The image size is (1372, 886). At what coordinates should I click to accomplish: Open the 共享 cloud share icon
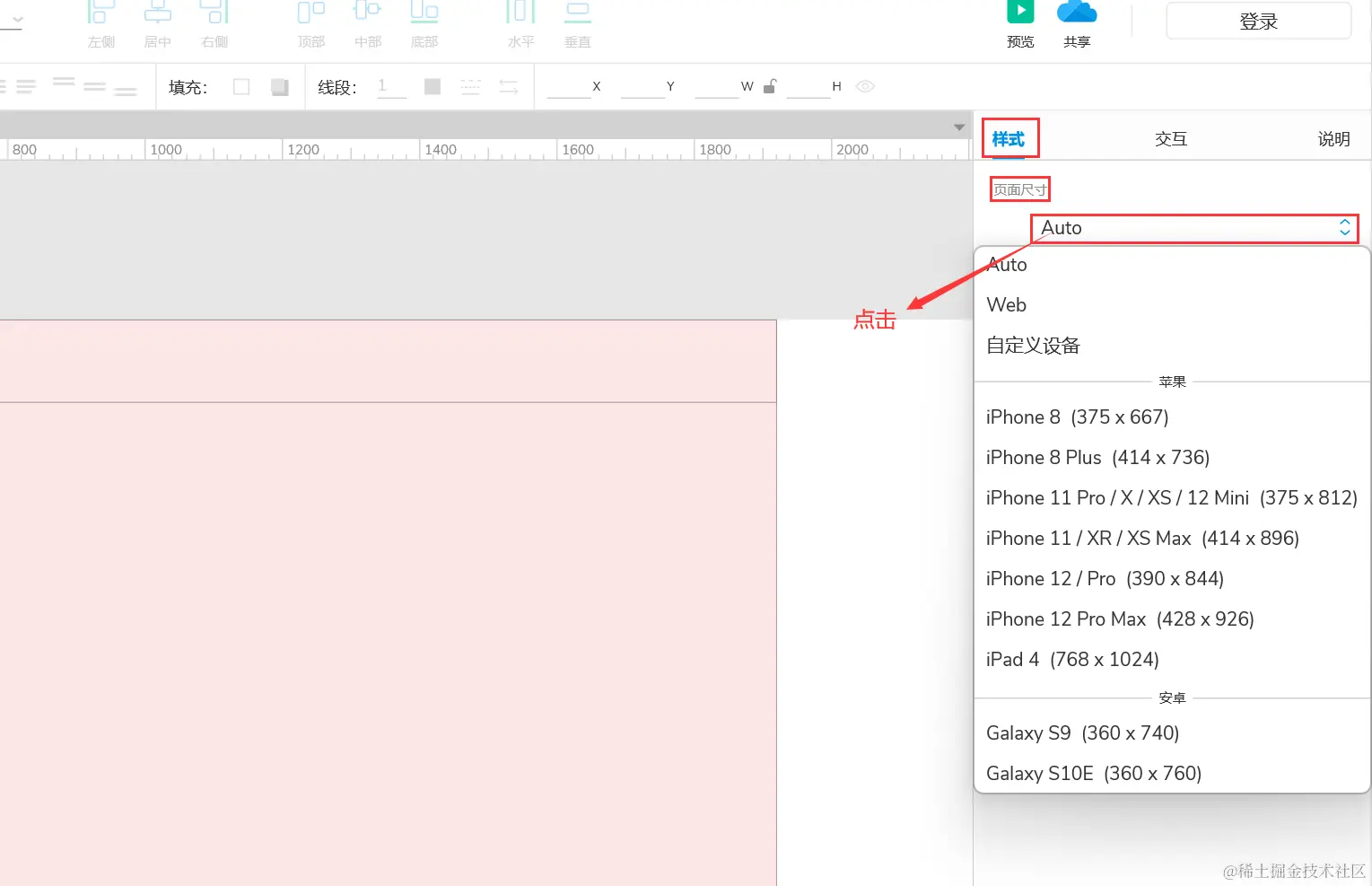[x=1077, y=12]
